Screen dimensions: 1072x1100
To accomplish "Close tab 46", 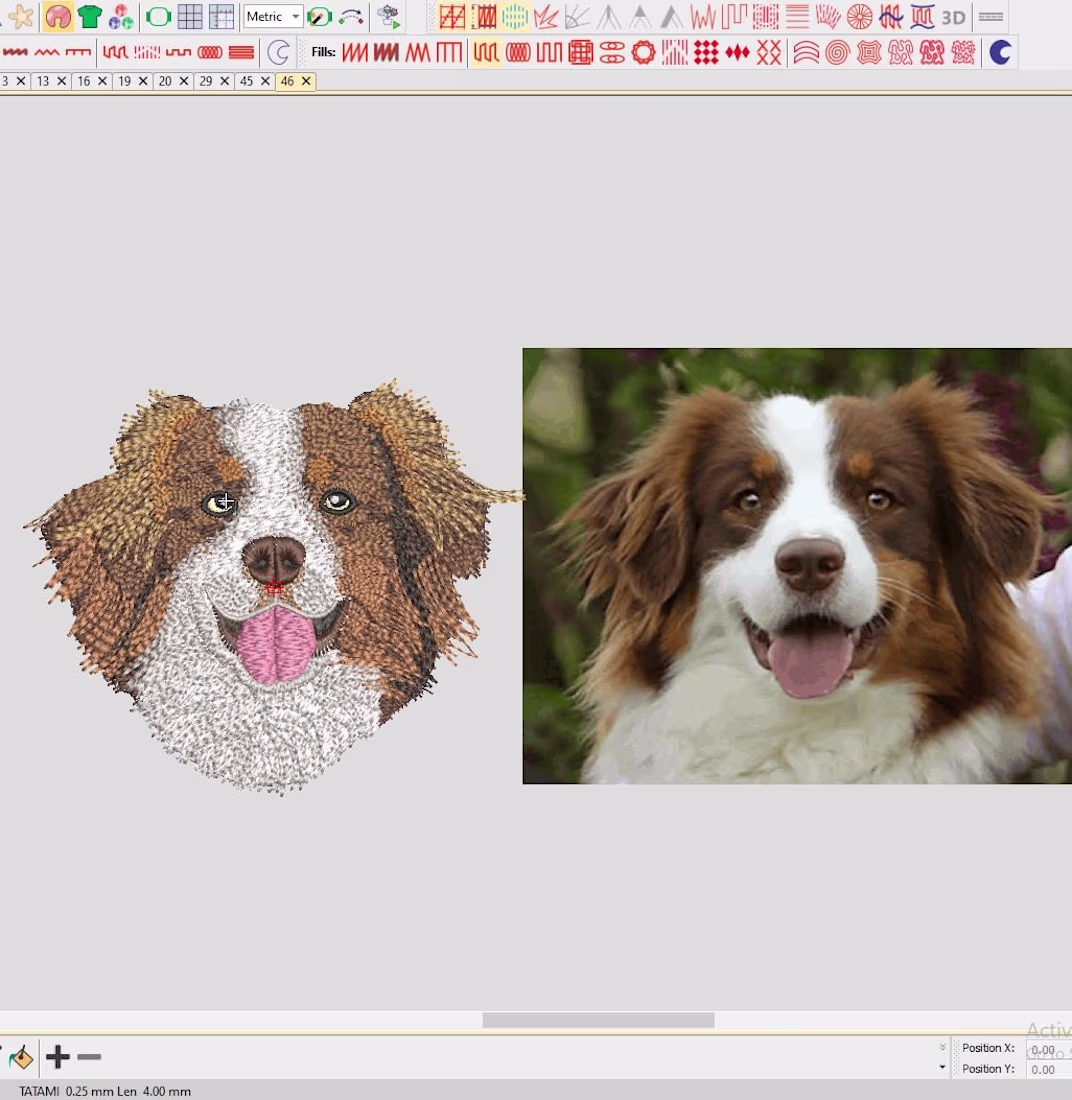I will [x=306, y=81].
